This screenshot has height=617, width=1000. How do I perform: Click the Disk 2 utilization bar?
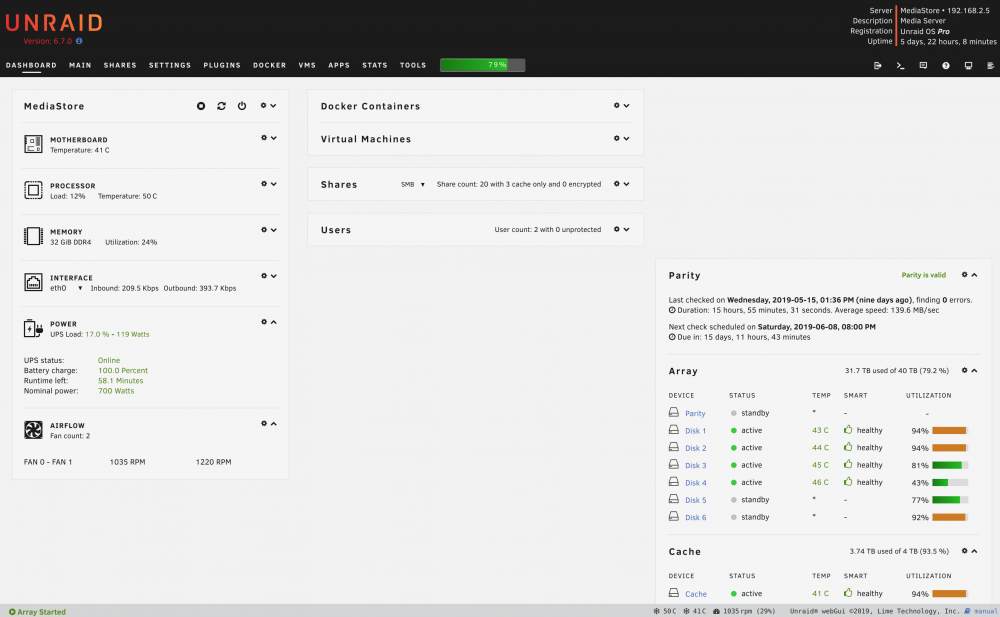tap(950, 448)
